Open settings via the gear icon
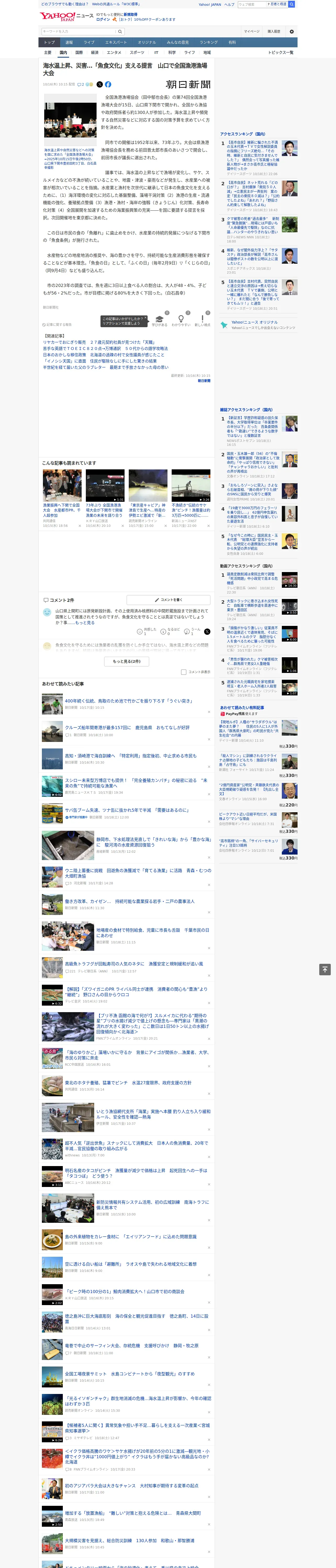Viewport: 336px width, 1568px height. click(x=292, y=32)
